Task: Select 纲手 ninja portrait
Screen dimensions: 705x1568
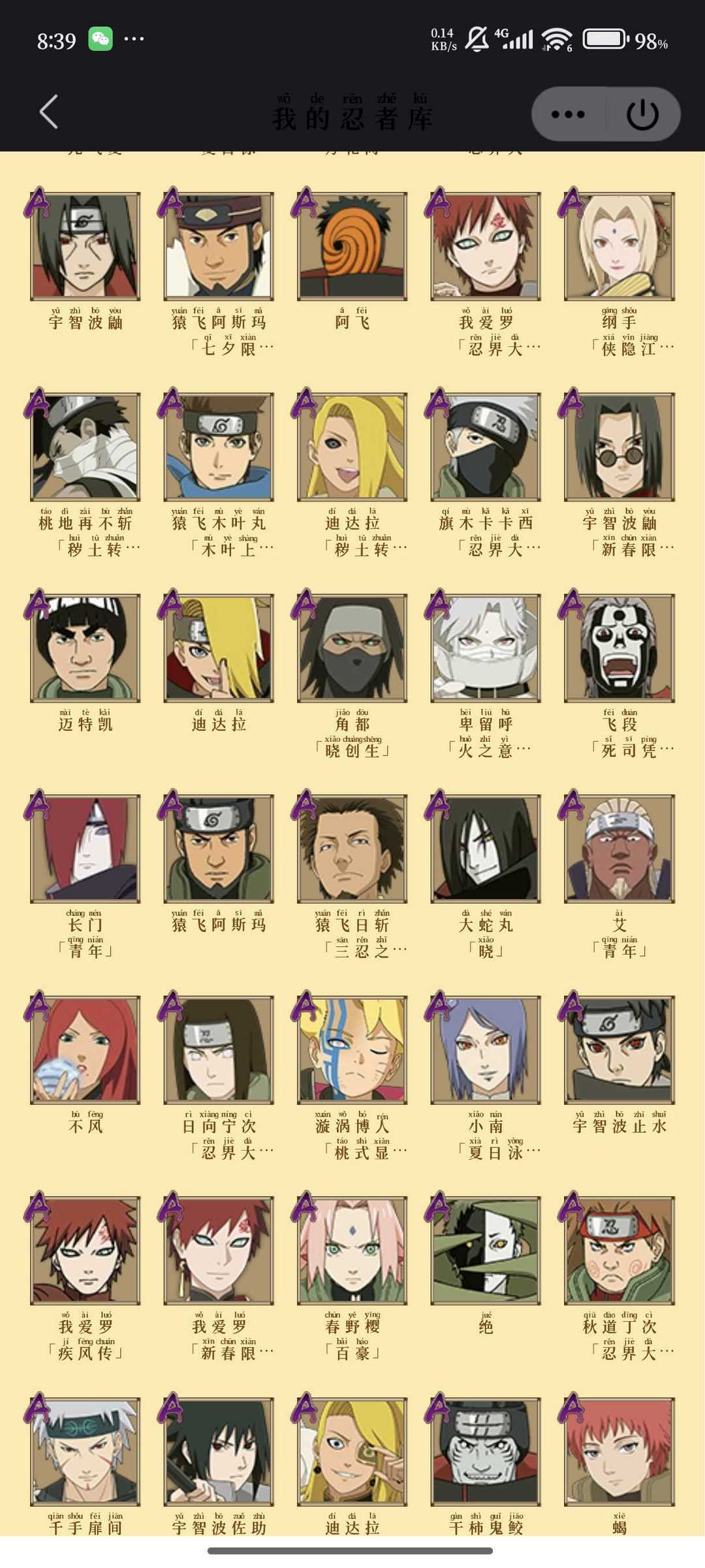Action: [619, 246]
